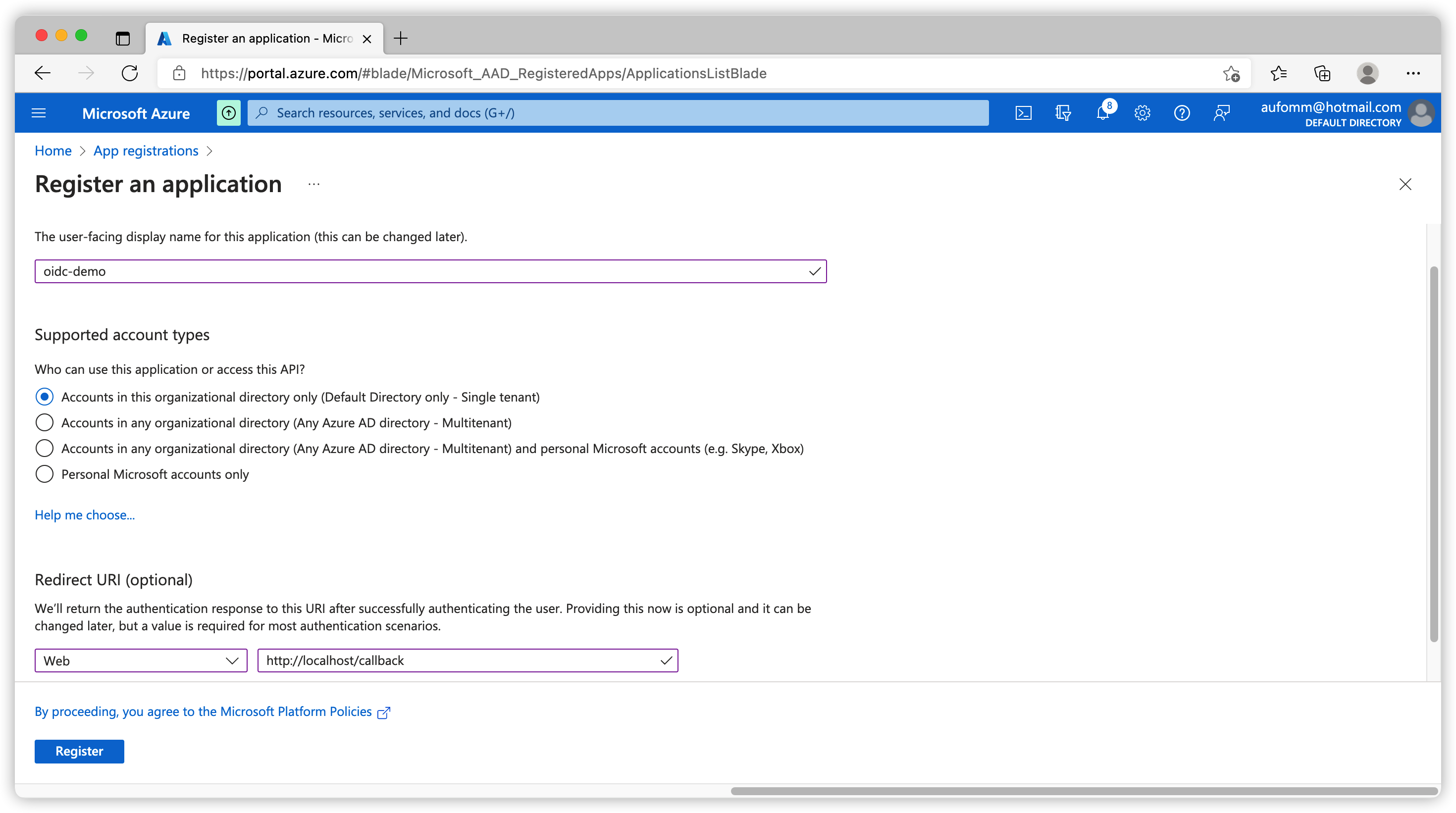Go to the App registrations breadcrumb

pyautogui.click(x=146, y=151)
